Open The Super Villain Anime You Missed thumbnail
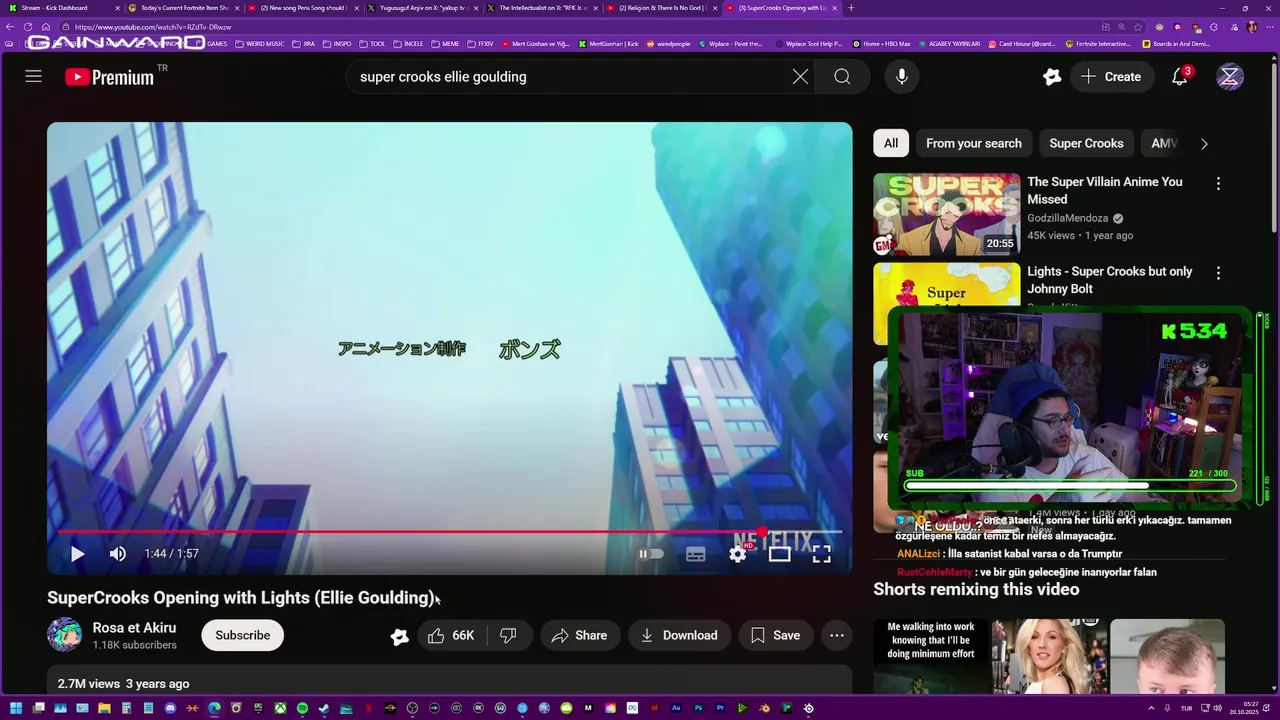1280x720 pixels. [x=946, y=214]
